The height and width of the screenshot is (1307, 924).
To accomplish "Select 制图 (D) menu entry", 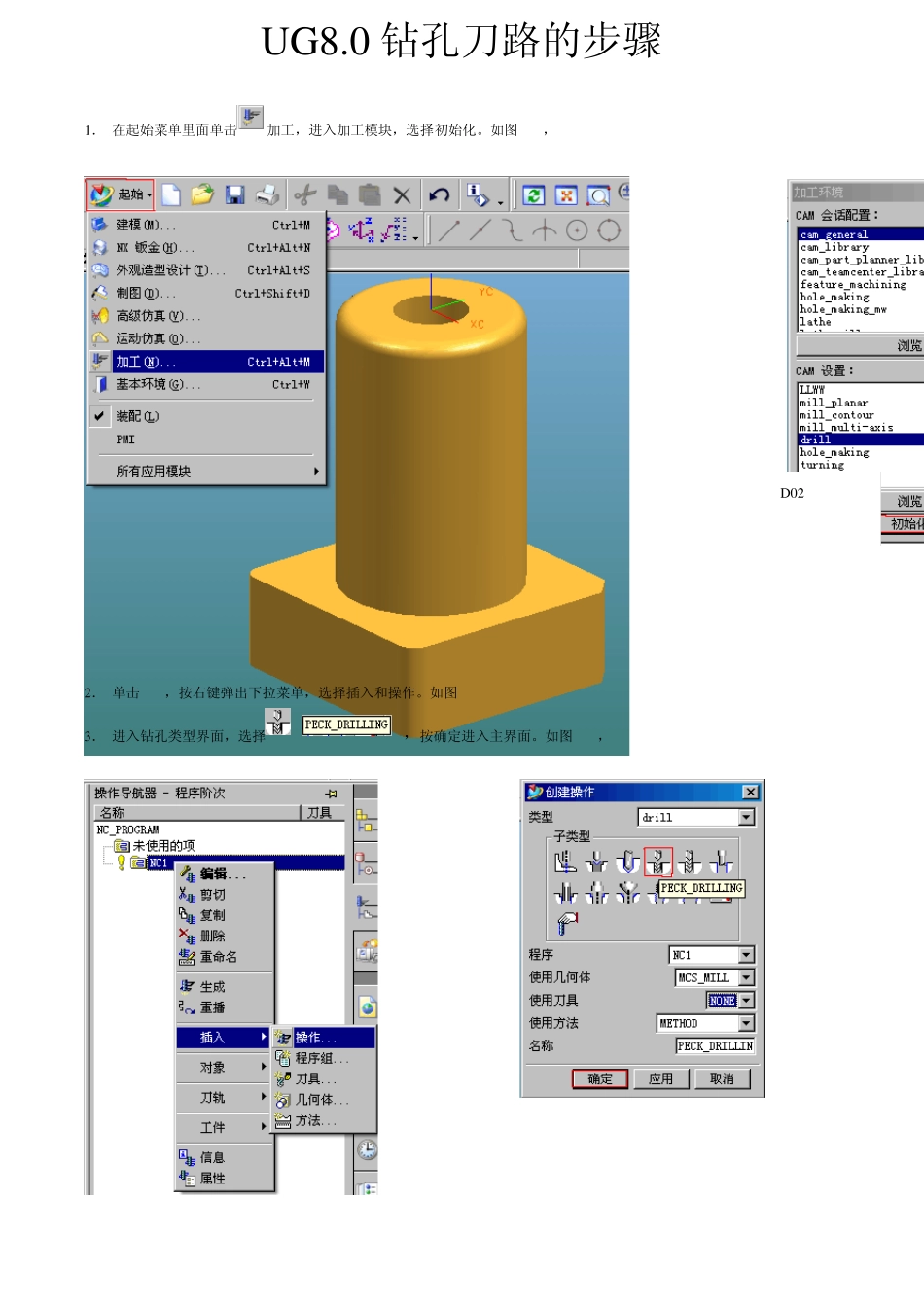I will coord(205,293).
